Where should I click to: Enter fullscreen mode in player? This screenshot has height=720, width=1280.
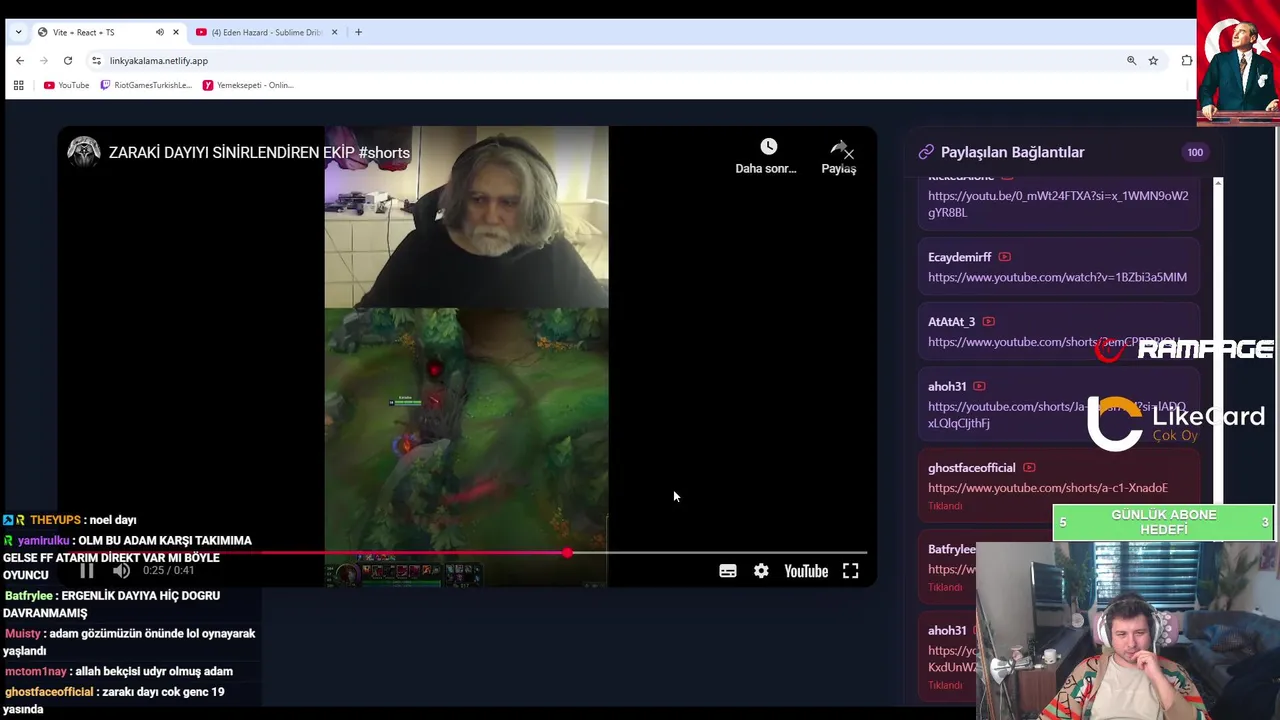tap(850, 571)
